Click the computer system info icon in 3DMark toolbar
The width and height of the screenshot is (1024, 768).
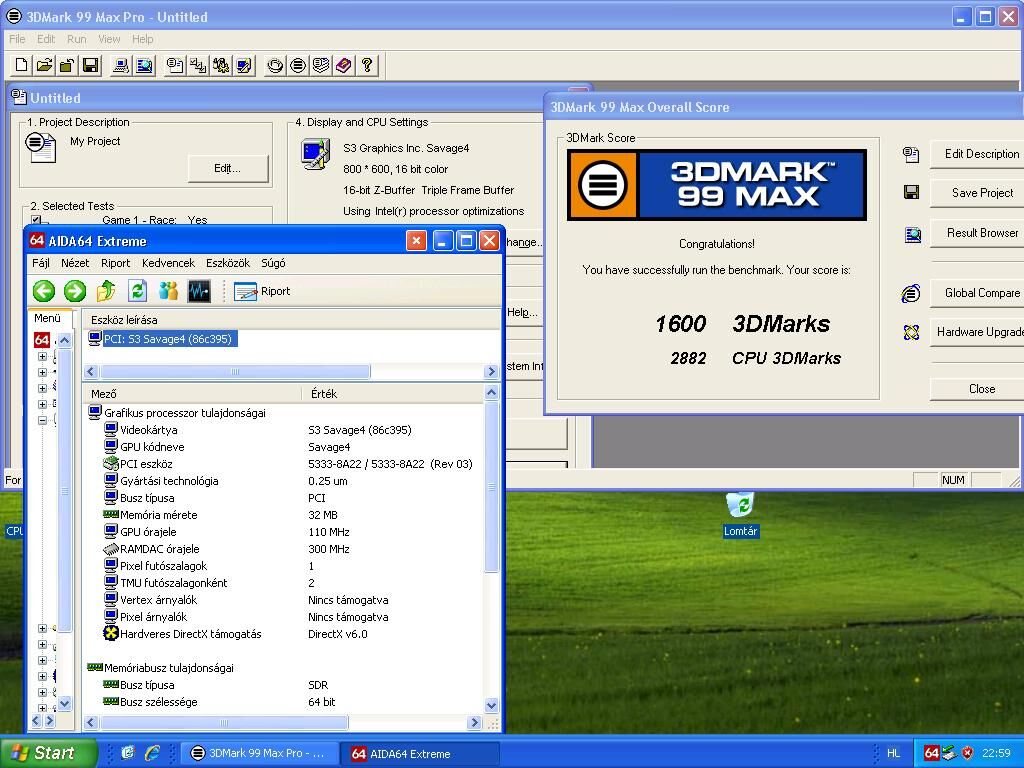coord(121,65)
